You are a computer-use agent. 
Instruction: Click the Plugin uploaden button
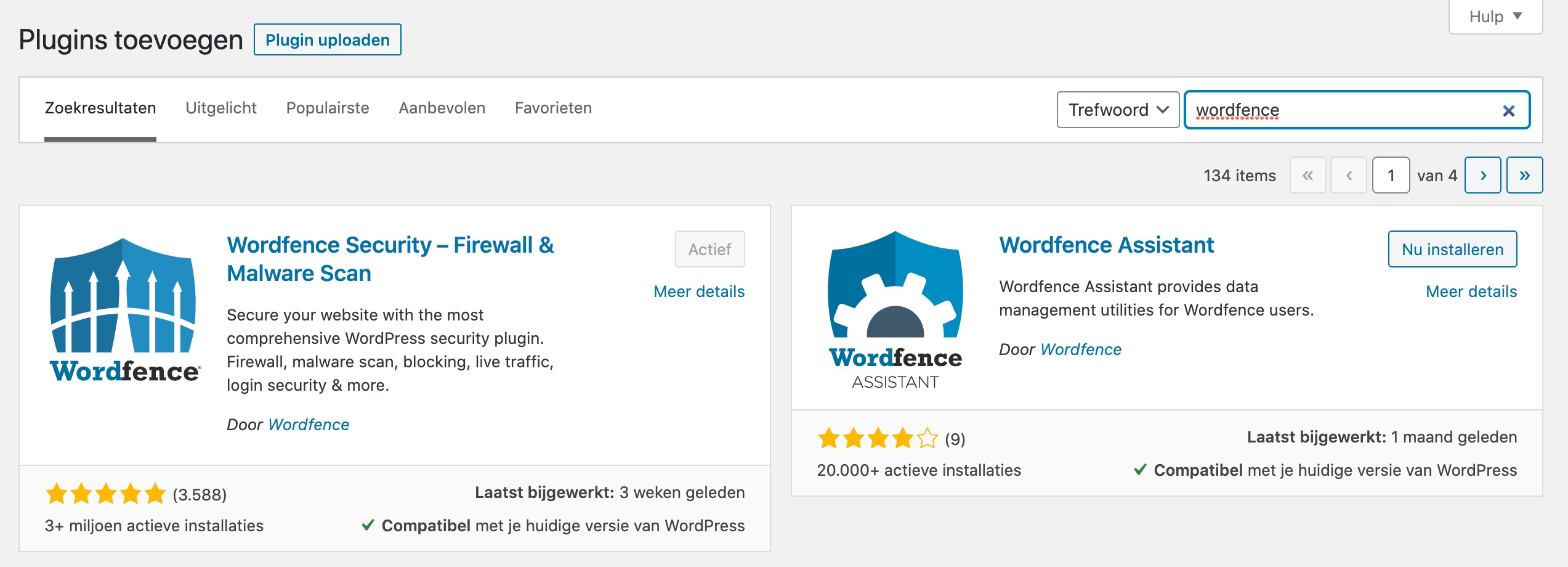[x=328, y=40]
